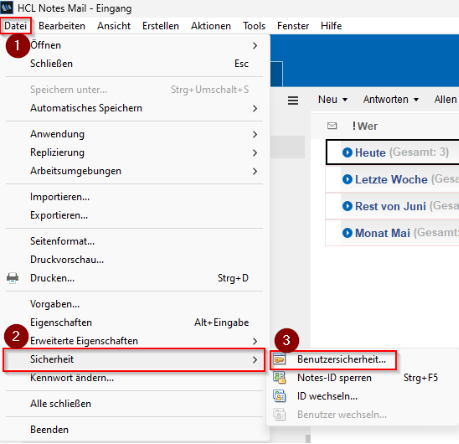Expand the Rest von Juni group

pyautogui.click(x=347, y=206)
